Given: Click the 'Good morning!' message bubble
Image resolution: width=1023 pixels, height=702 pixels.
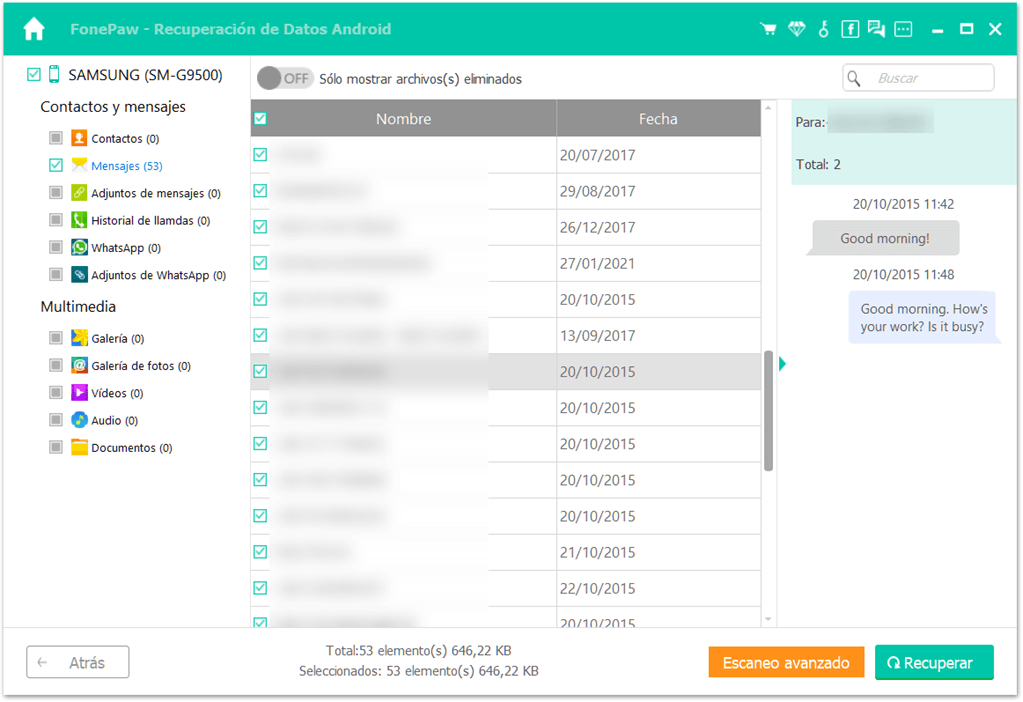Looking at the screenshot, I should point(883,238).
